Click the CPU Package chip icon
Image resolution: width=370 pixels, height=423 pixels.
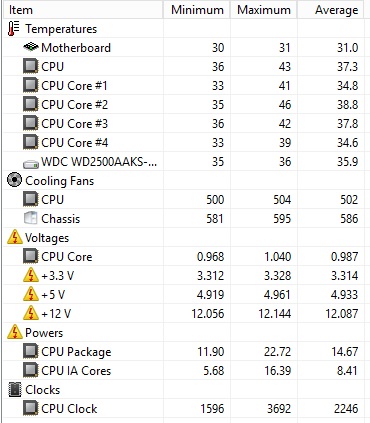coord(31,351)
